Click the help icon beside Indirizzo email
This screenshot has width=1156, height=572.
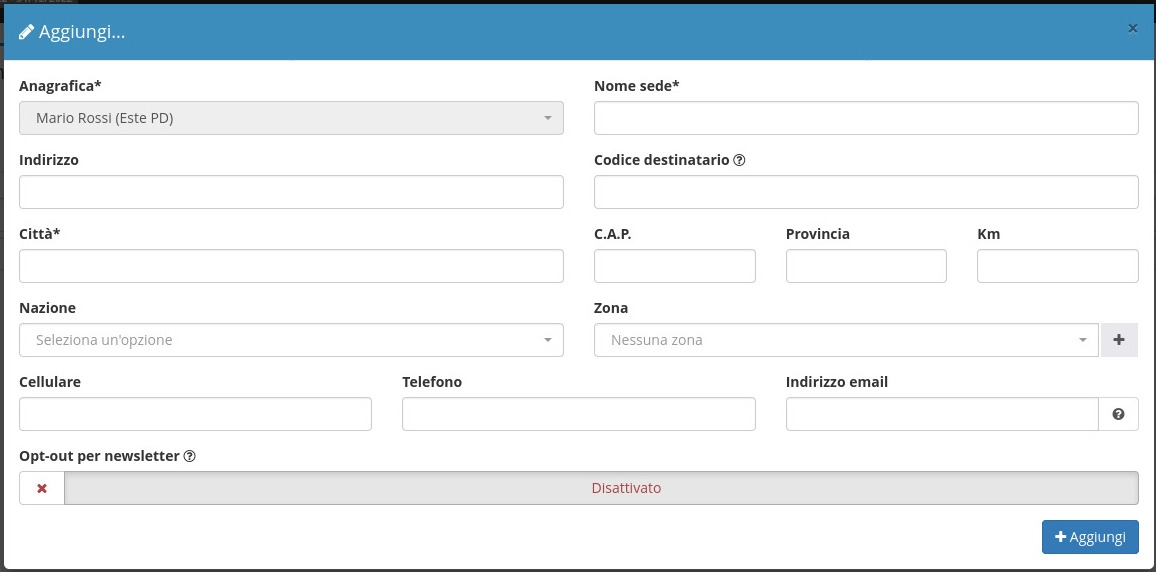[1118, 414]
